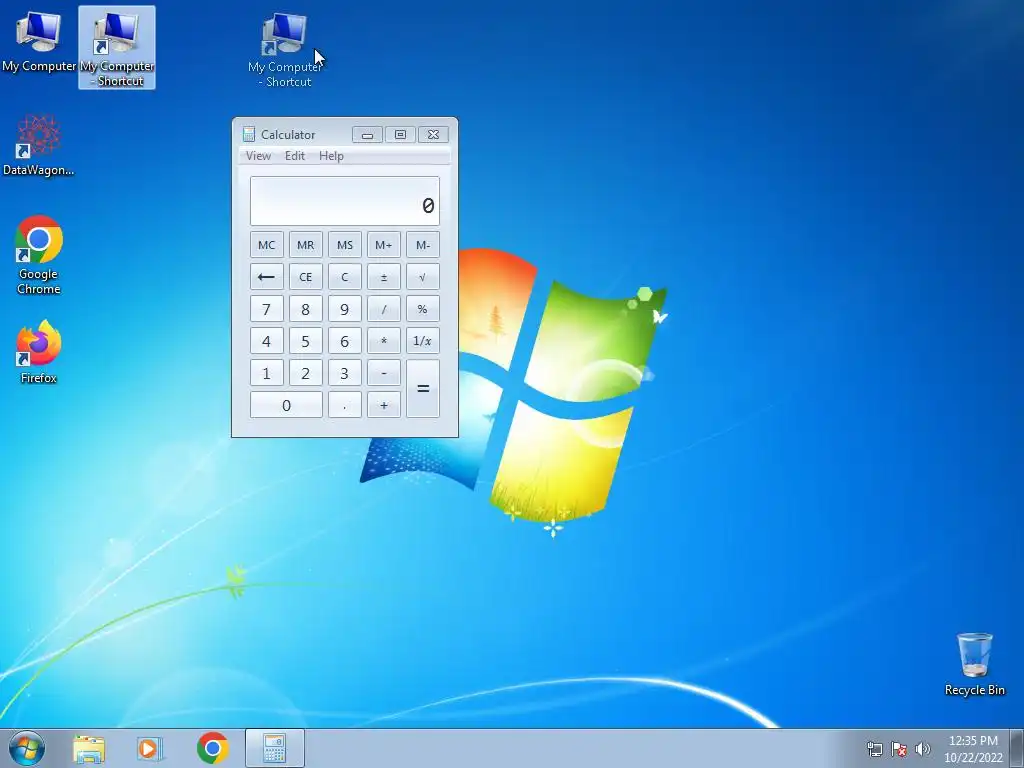Click the minus button

click(x=384, y=373)
